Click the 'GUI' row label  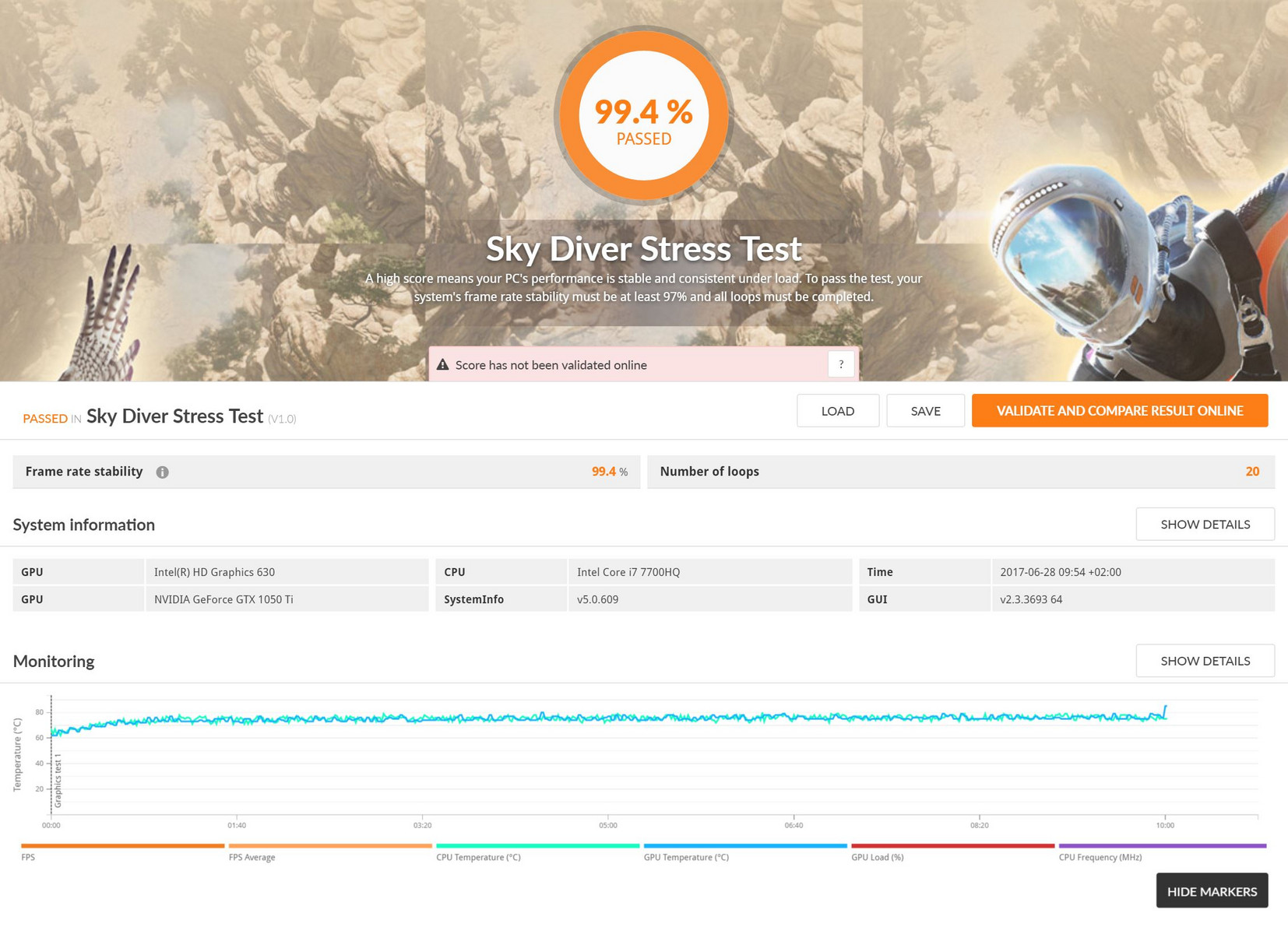click(x=877, y=599)
